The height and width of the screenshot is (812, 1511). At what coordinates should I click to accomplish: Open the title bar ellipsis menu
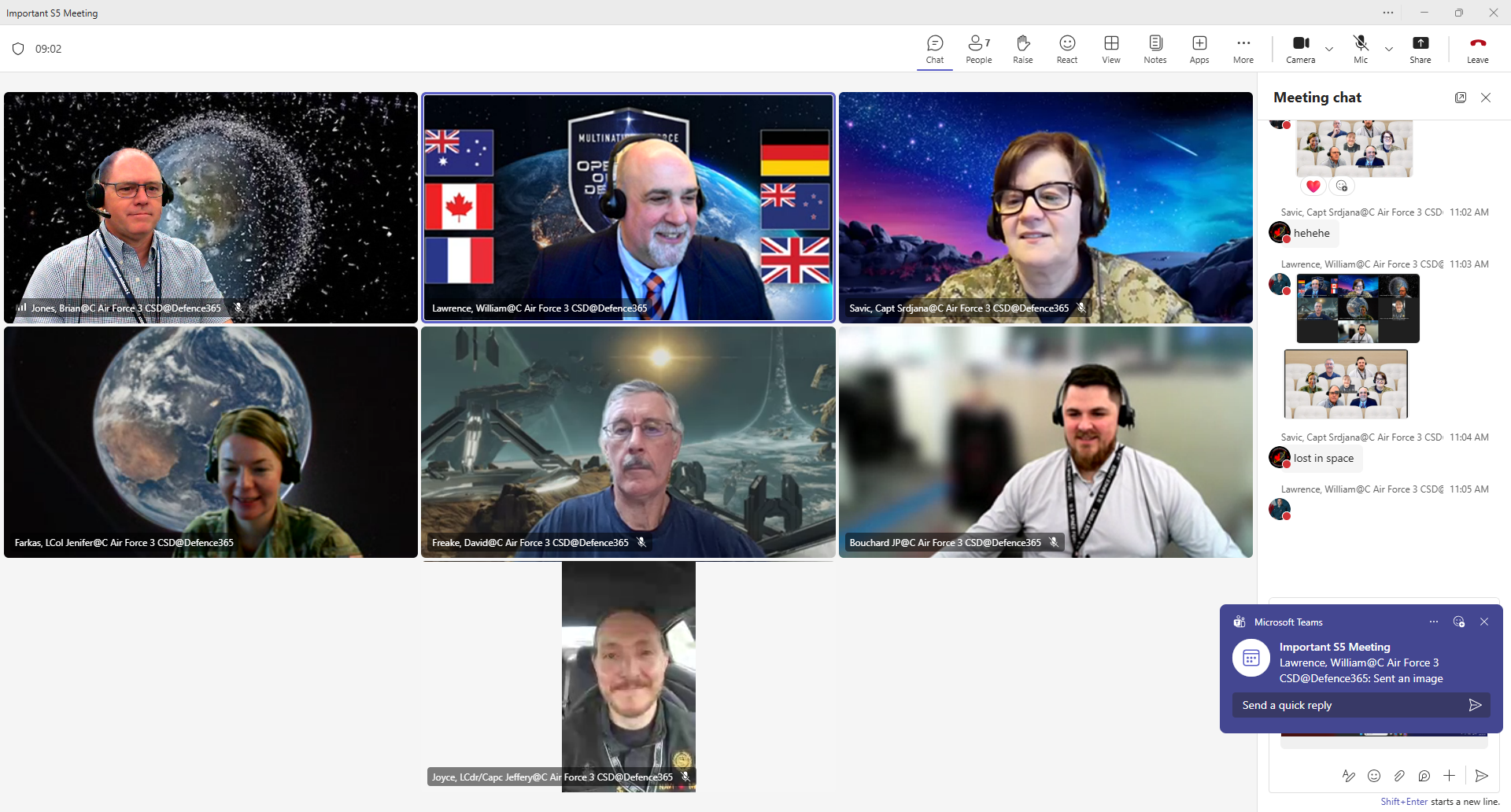(x=1388, y=13)
